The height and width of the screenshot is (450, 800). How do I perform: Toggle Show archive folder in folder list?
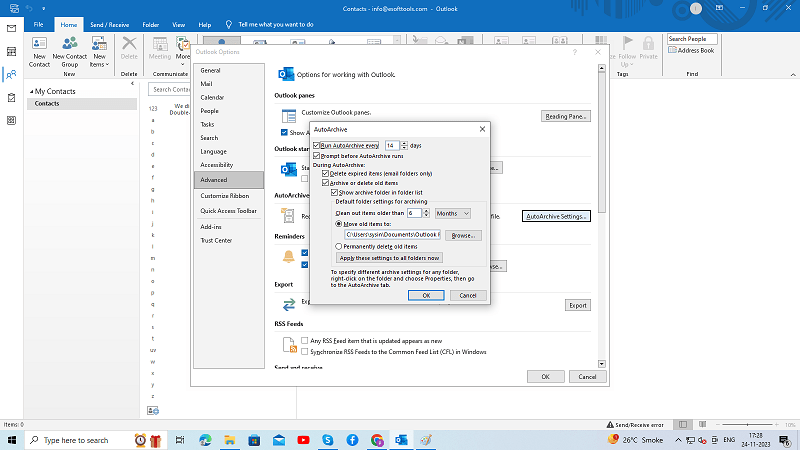click(x=335, y=192)
